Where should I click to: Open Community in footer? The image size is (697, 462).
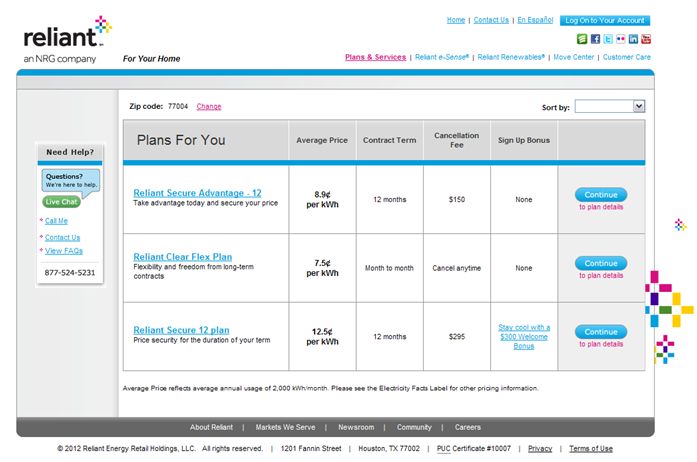tap(414, 427)
